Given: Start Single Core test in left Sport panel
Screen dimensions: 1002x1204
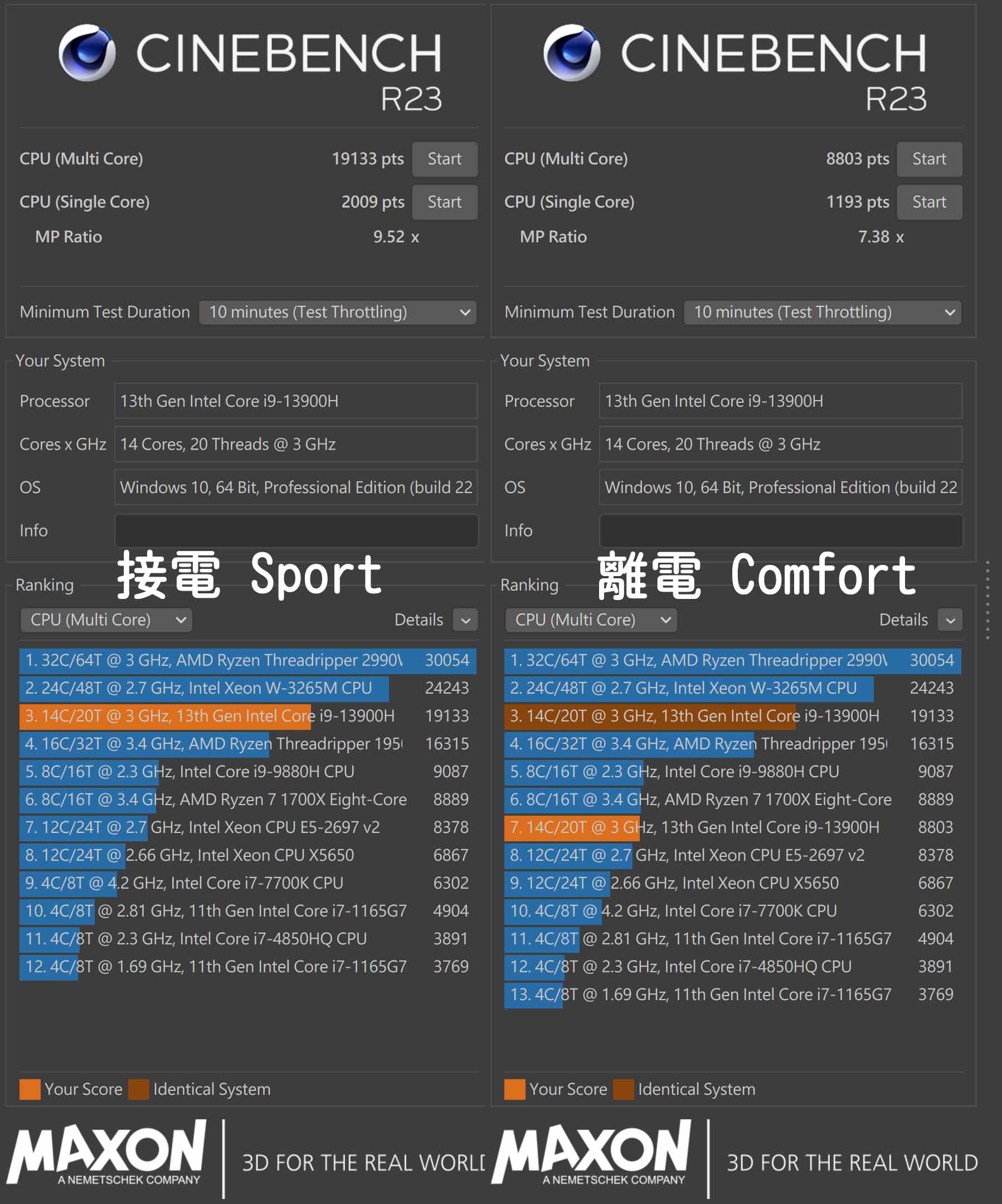Looking at the screenshot, I should [x=445, y=202].
